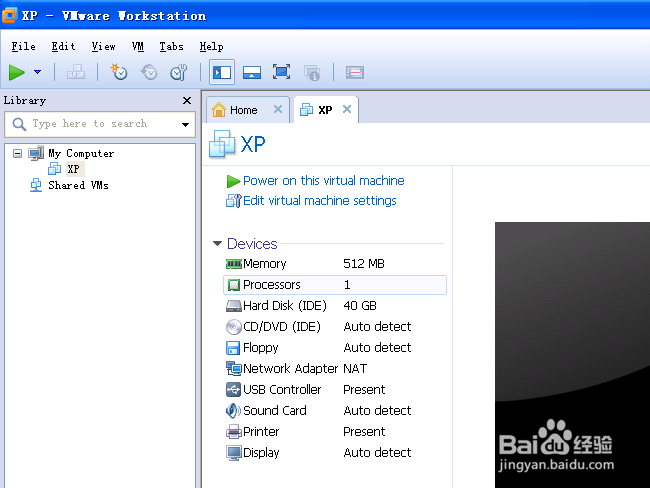Click the Memory device icon
Image resolution: width=650 pixels, height=488 pixels.
pyautogui.click(x=234, y=264)
